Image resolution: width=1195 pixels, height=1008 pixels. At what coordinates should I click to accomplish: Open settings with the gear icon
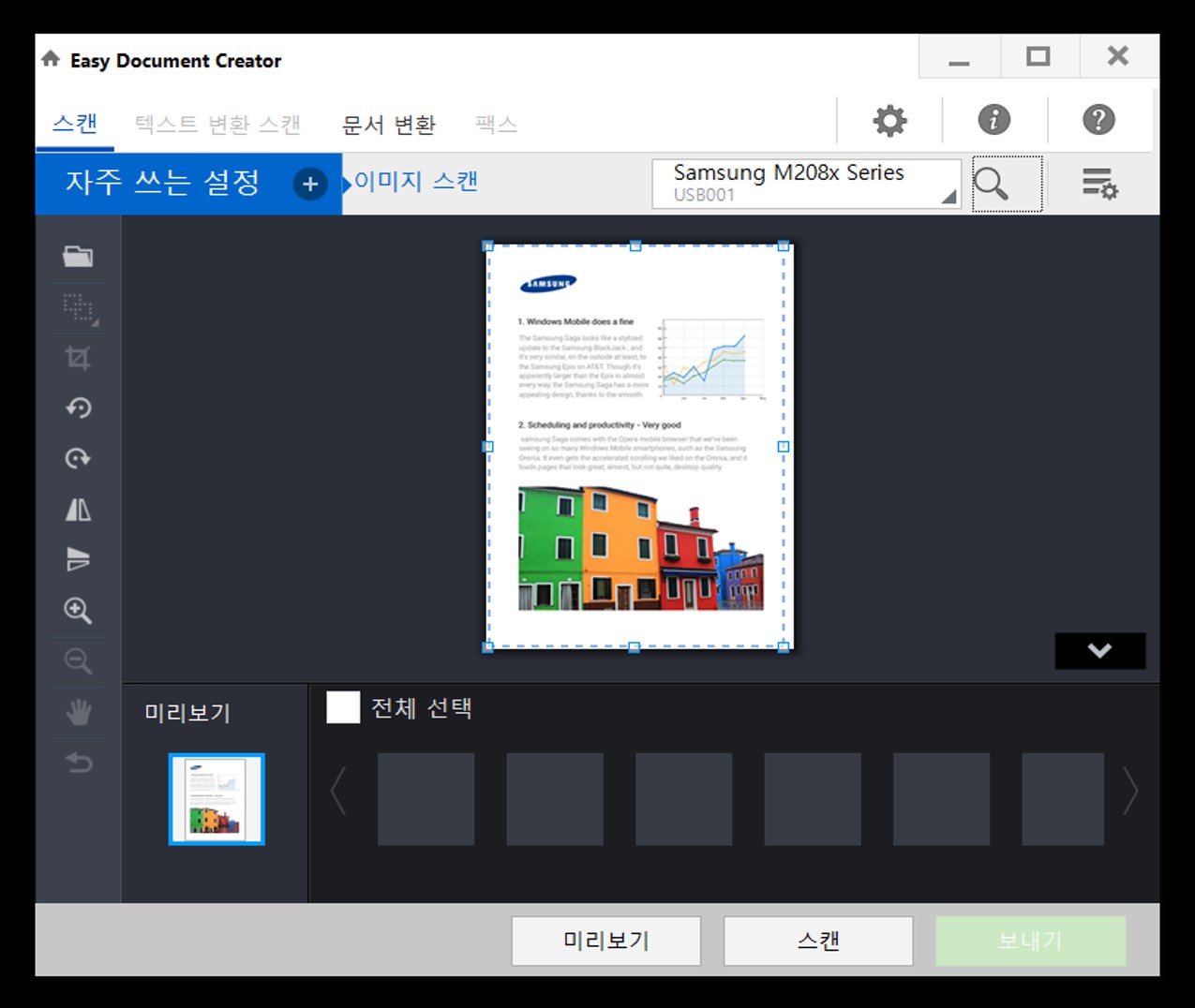889,120
